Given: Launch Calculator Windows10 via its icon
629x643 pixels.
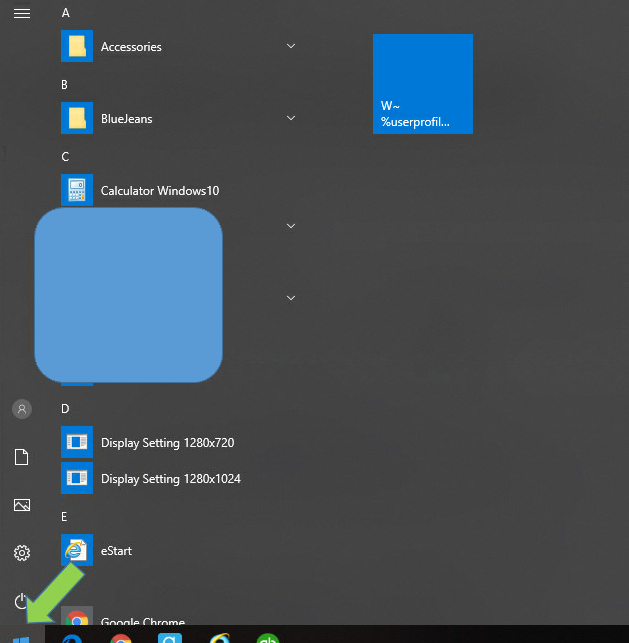Looking at the screenshot, I should [x=77, y=190].
